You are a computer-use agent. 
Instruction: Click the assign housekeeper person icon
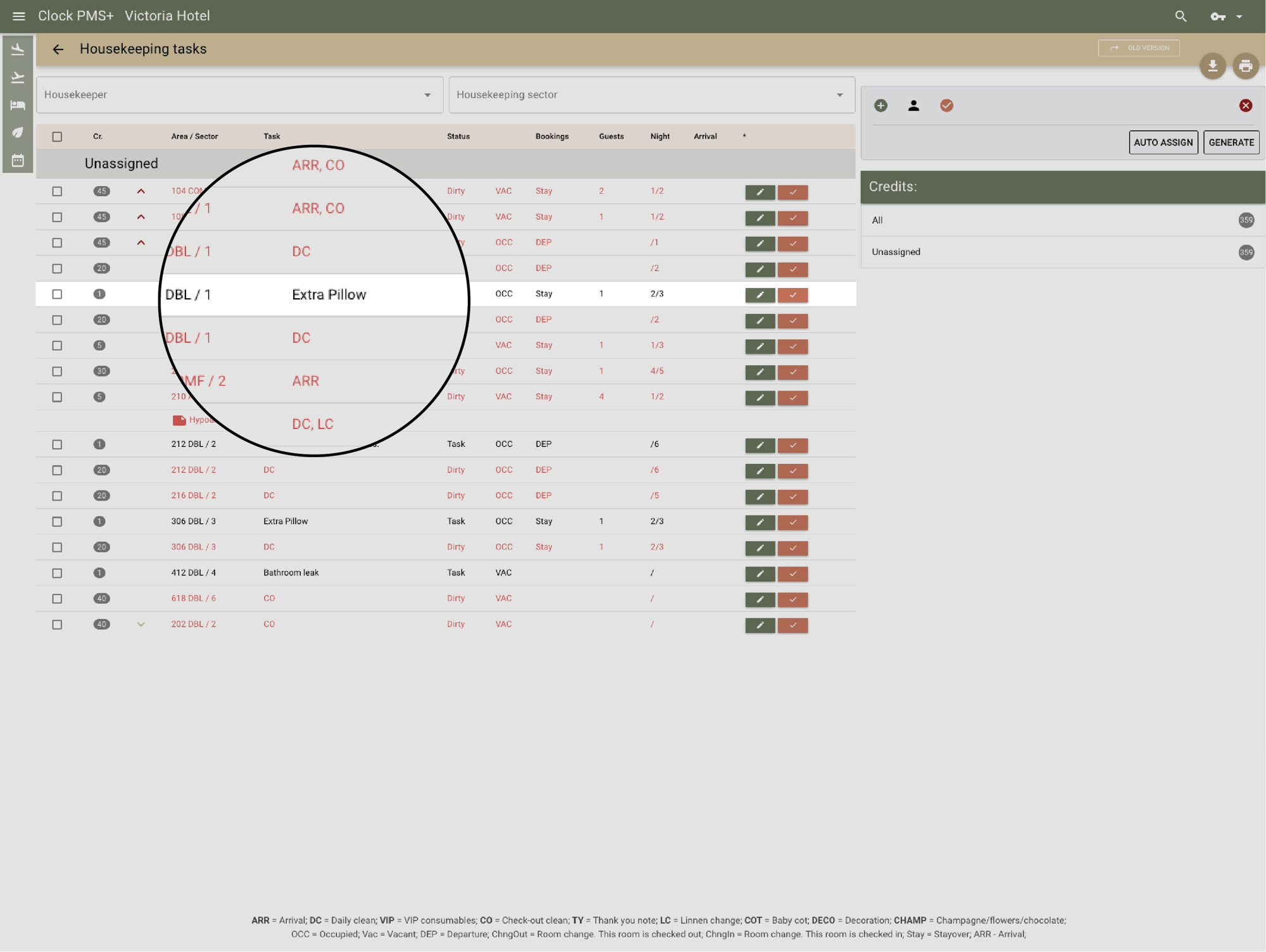(913, 106)
